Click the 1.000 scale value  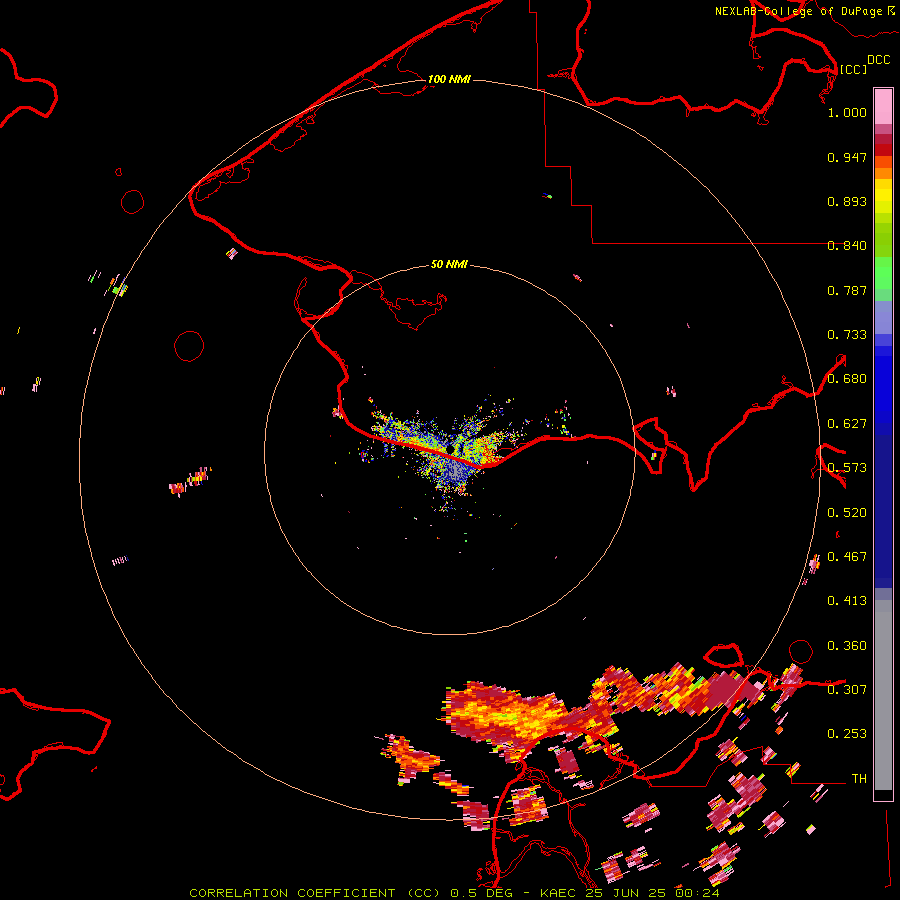(847, 112)
